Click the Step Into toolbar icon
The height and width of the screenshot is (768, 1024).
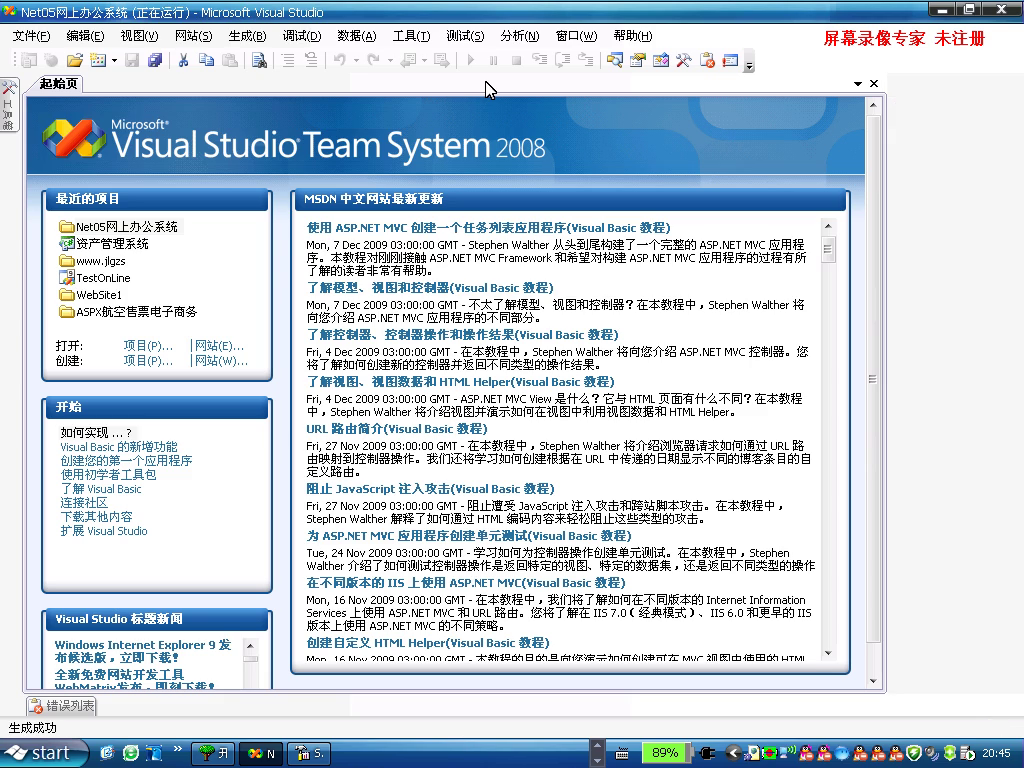click(x=539, y=61)
